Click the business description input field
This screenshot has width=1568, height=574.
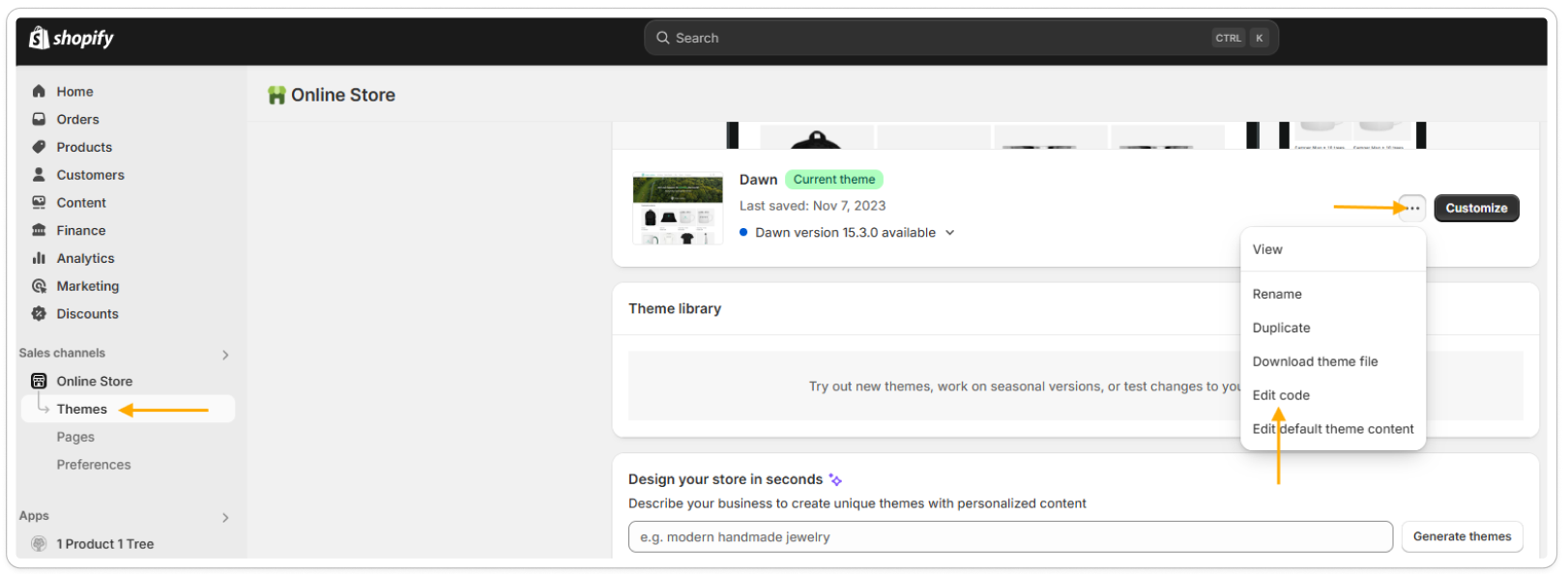[x=1010, y=537]
